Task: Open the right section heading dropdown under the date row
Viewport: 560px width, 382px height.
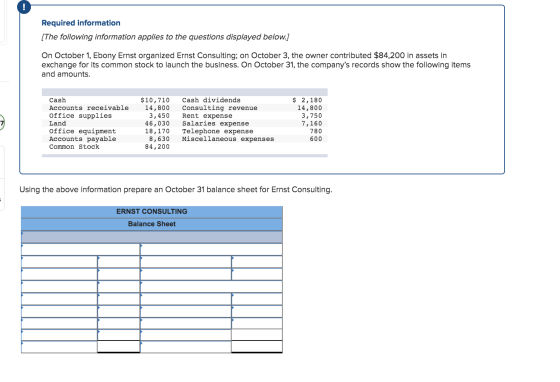Action: tap(211, 250)
